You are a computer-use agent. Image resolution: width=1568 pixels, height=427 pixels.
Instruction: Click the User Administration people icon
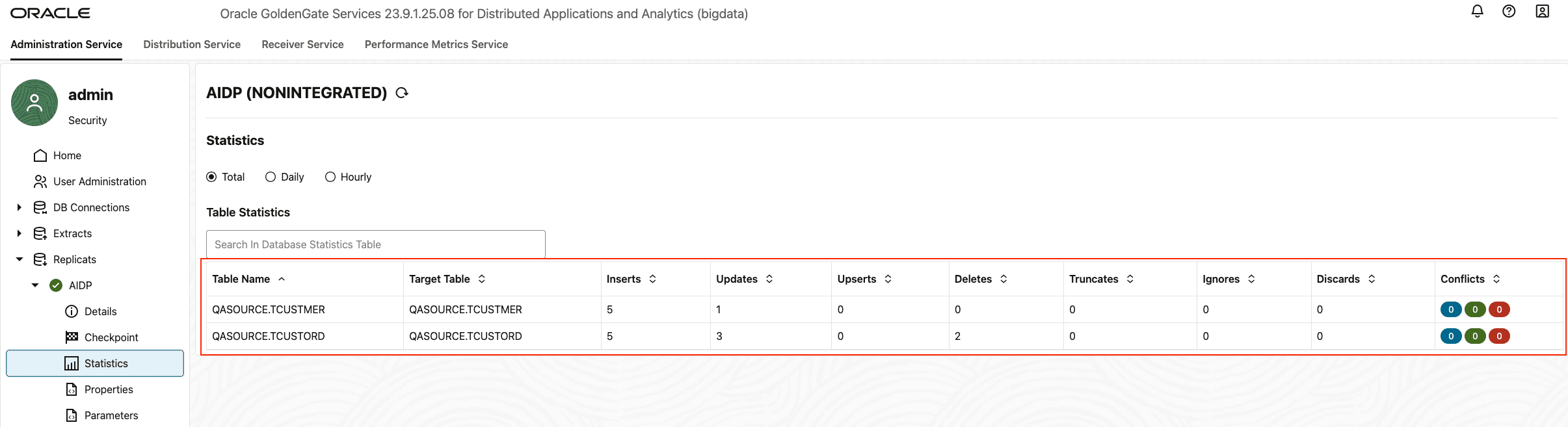(40, 181)
